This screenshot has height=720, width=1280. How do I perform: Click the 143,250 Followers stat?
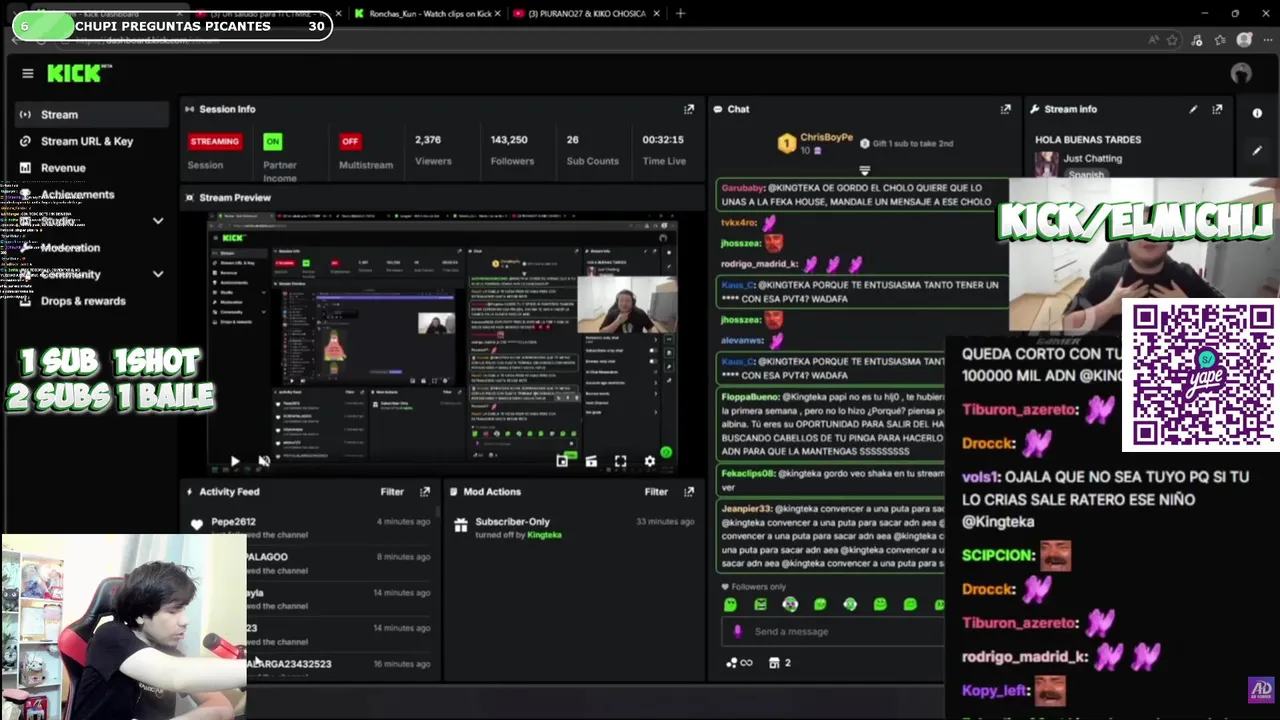click(511, 150)
